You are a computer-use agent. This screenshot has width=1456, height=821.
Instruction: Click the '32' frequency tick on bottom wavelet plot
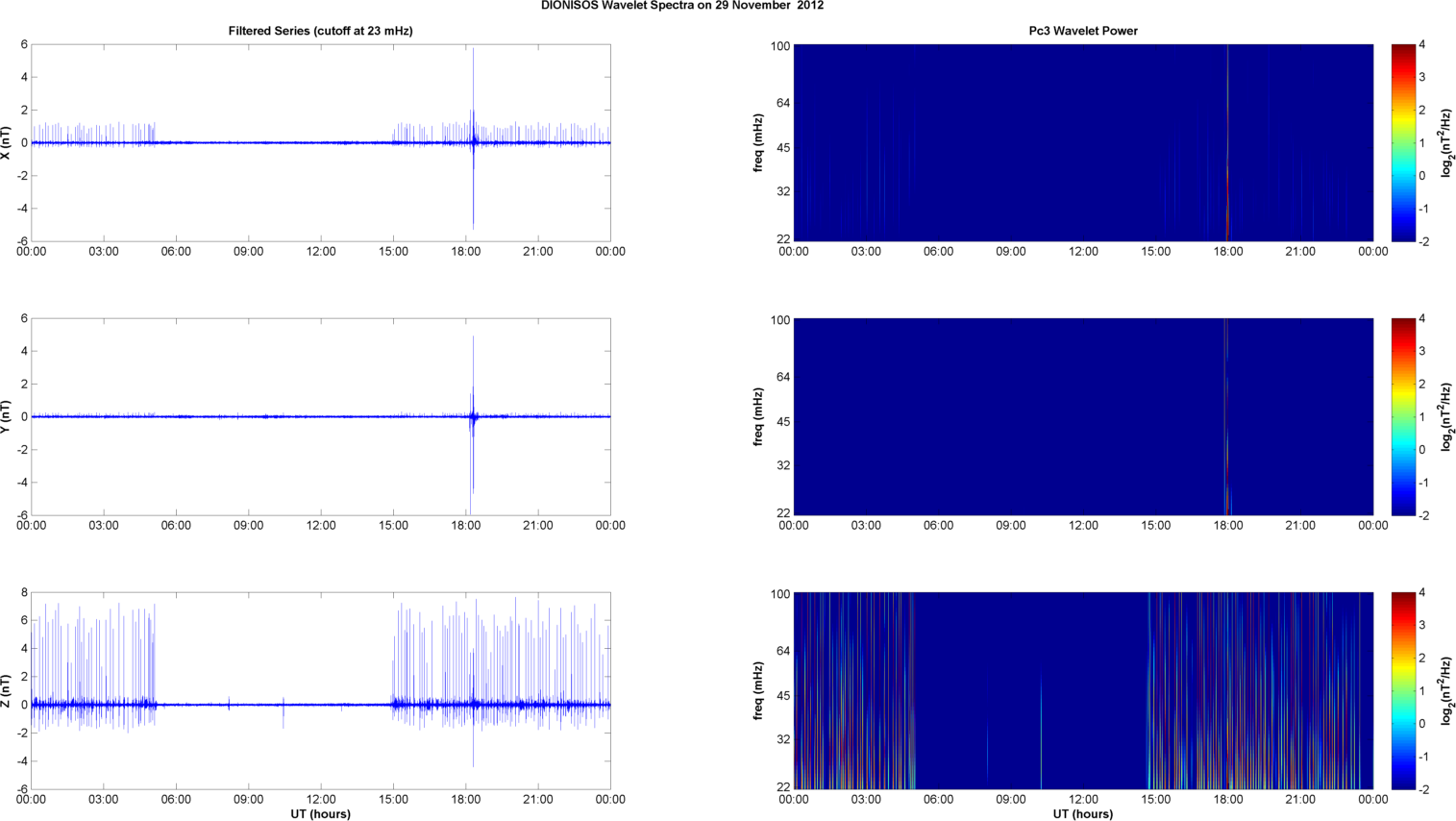783,739
